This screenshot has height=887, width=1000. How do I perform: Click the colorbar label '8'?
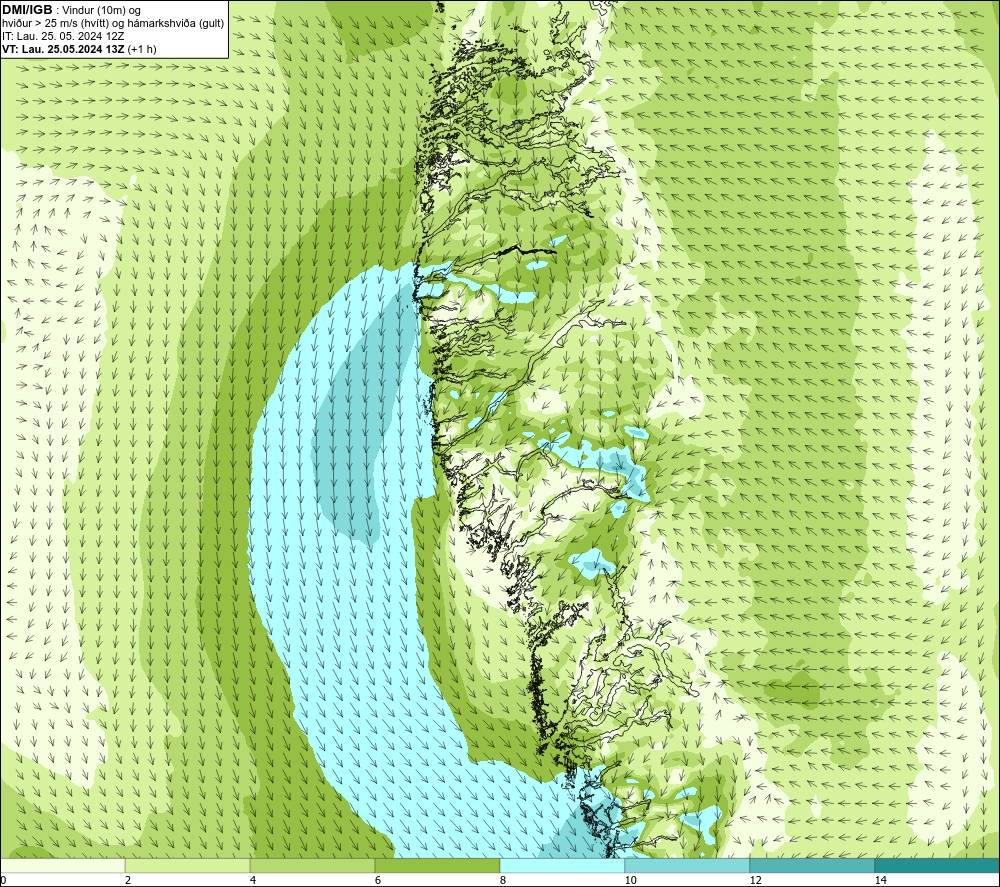click(503, 881)
